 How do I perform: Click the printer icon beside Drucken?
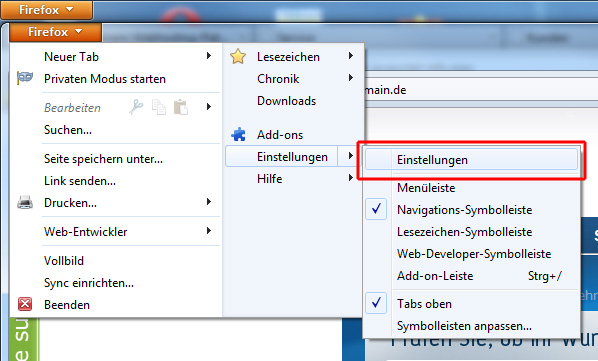pos(25,202)
